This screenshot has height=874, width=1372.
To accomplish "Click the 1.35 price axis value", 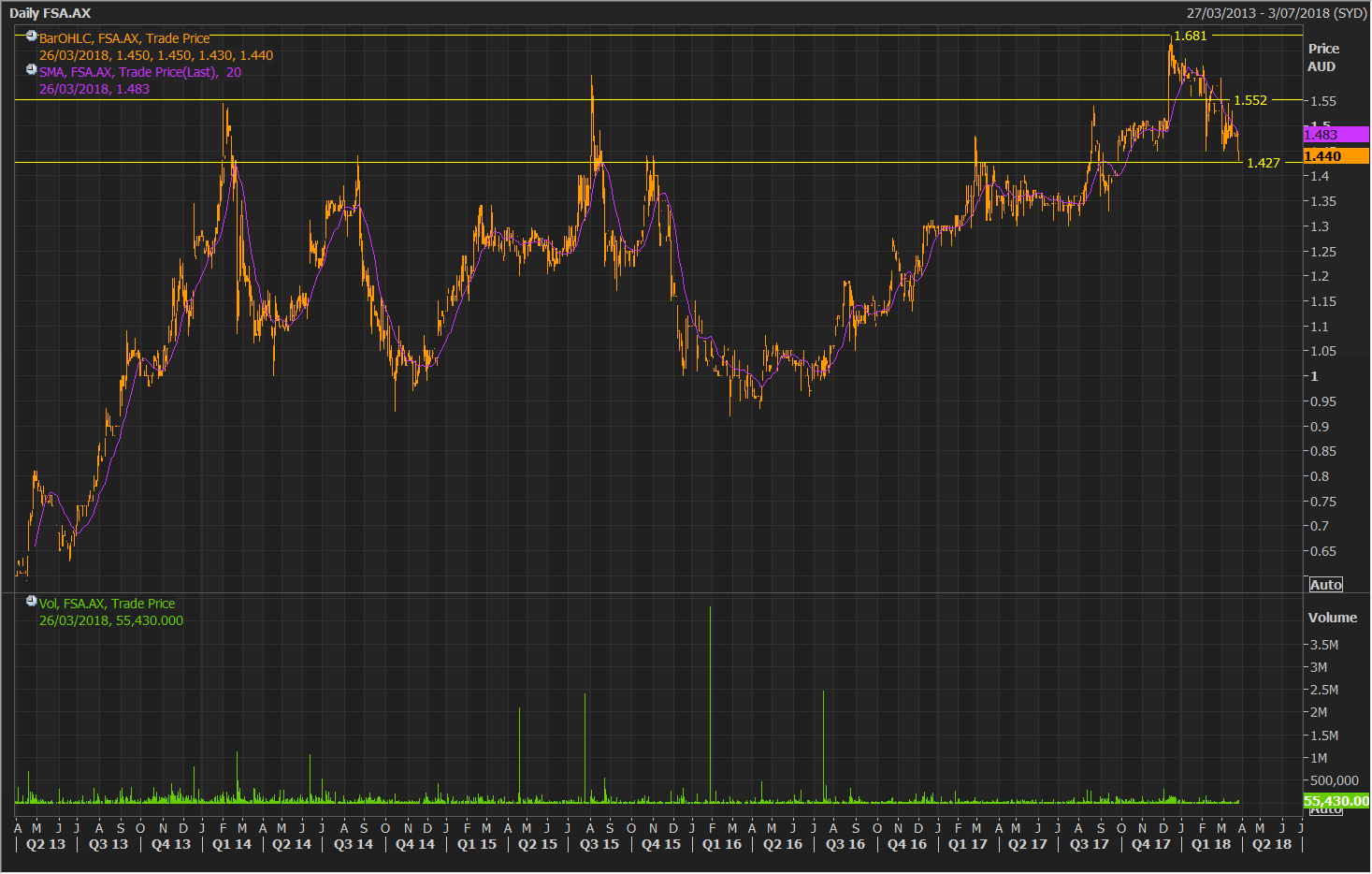I will [x=1323, y=201].
